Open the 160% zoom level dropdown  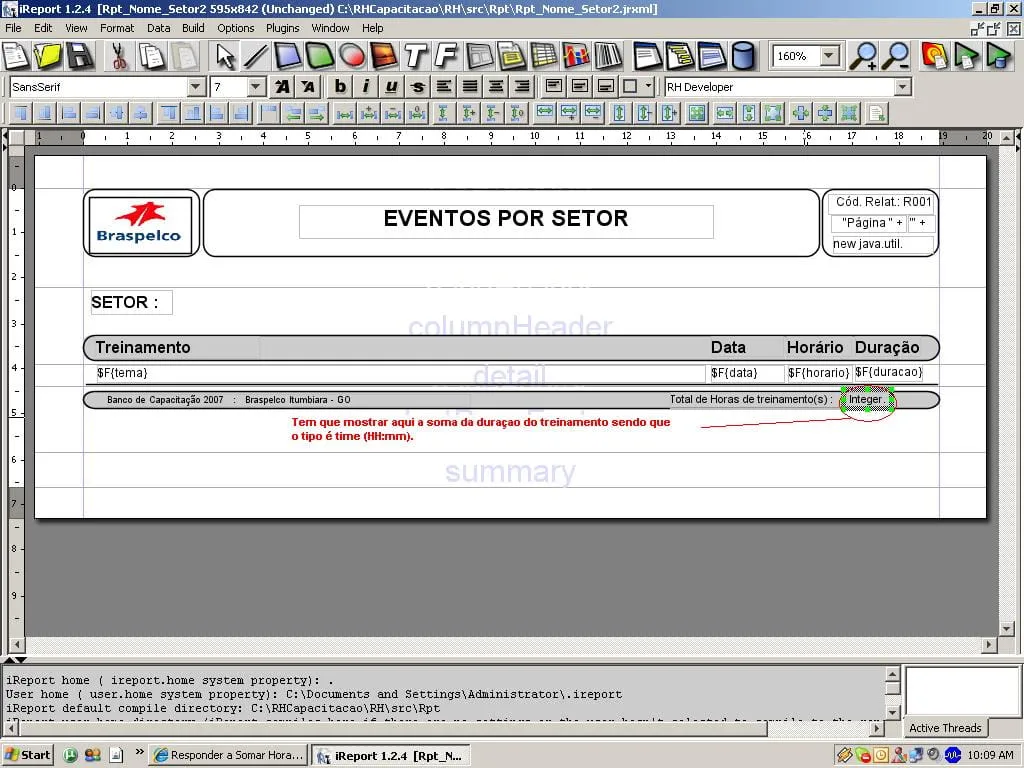[829, 56]
